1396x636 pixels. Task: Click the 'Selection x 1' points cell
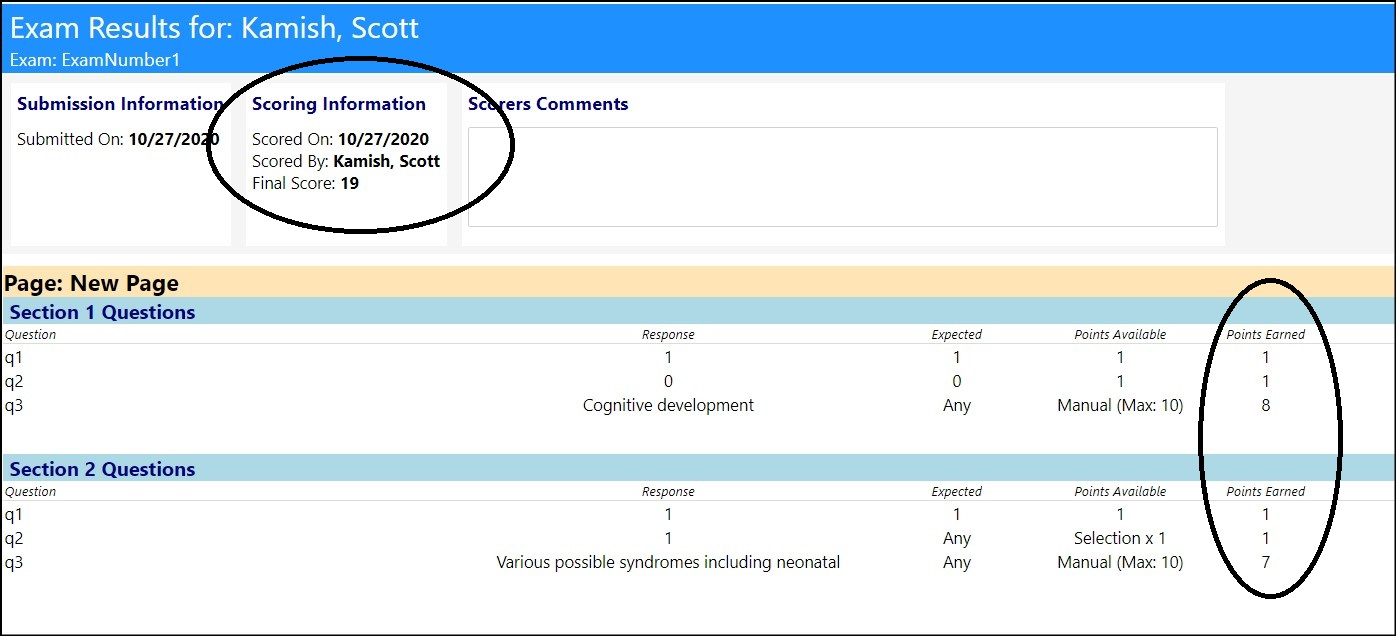tap(1120, 538)
